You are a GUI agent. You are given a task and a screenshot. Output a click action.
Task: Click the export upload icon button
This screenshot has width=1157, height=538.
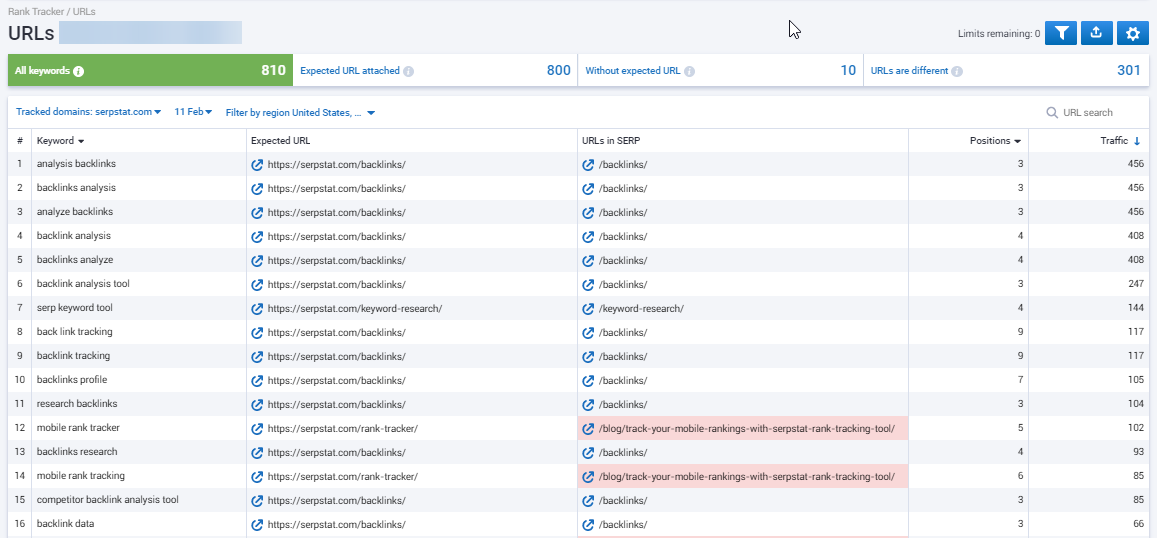point(1096,34)
